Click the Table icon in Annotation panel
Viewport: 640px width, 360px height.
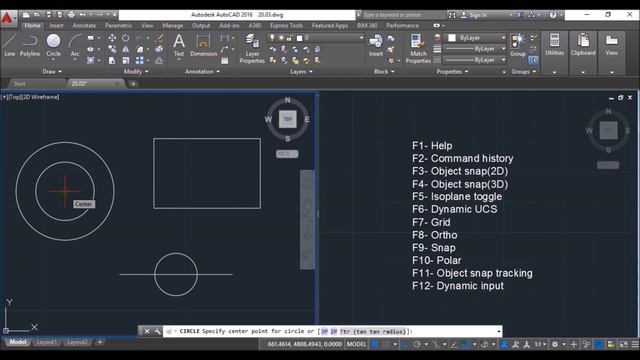224,61
